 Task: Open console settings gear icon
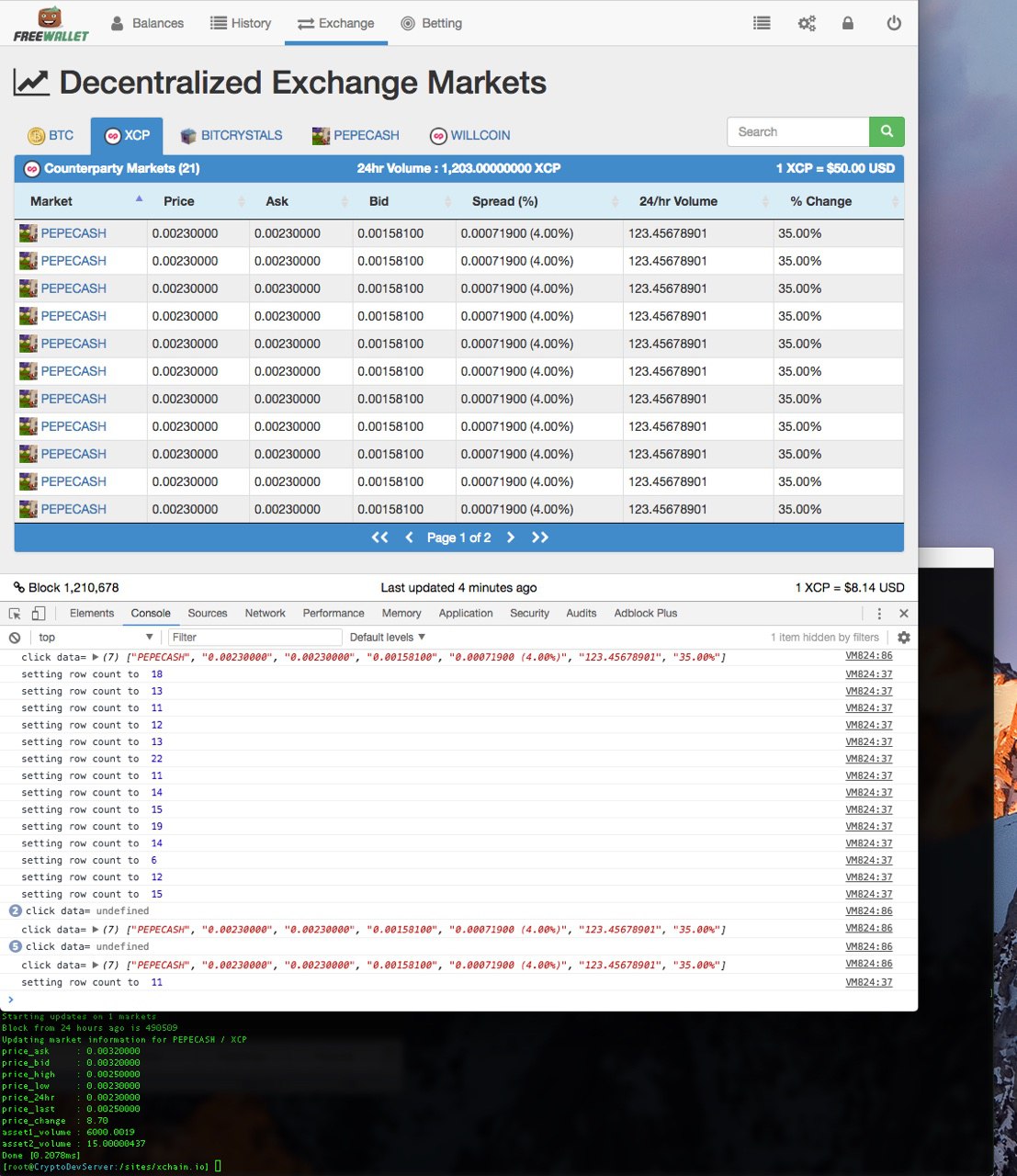point(904,637)
